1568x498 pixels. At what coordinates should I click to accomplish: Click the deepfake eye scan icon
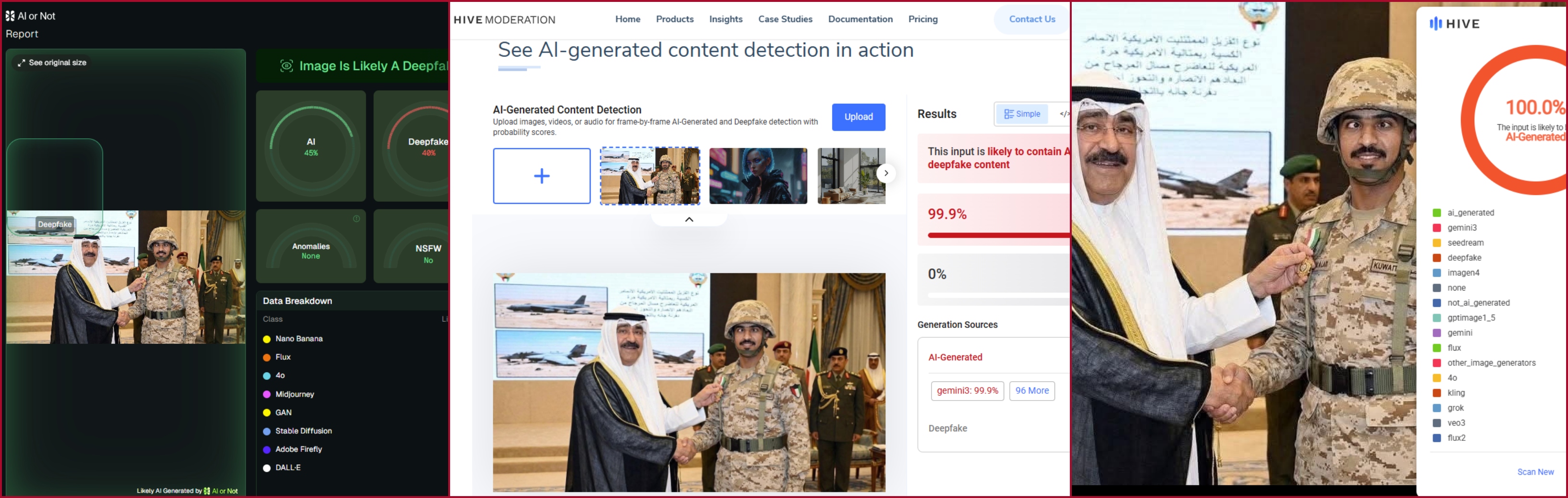coord(286,66)
